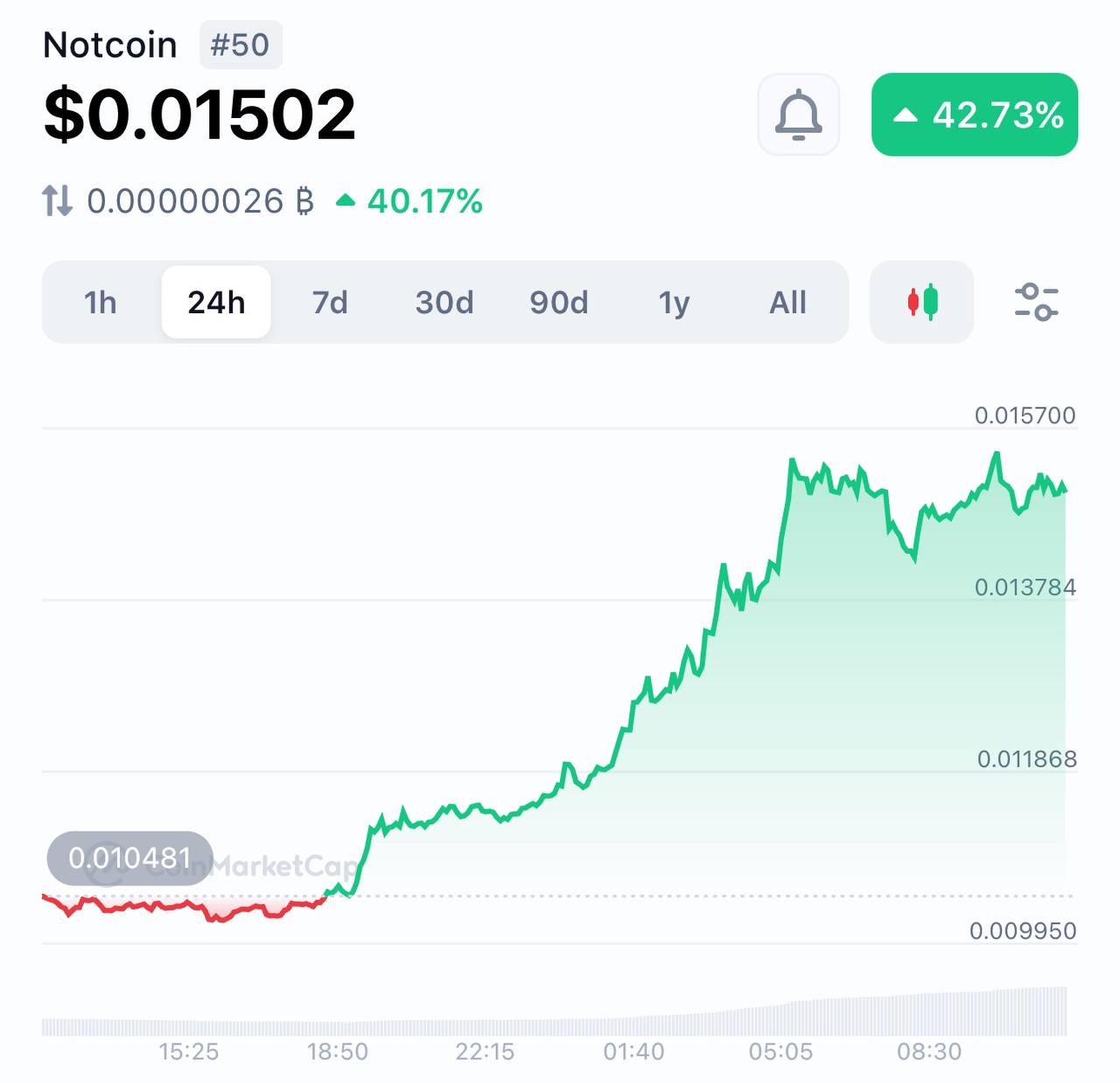Viewport: 1120px width, 1083px height.
Task: Select the 24h time range
Action: [x=216, y=303]
